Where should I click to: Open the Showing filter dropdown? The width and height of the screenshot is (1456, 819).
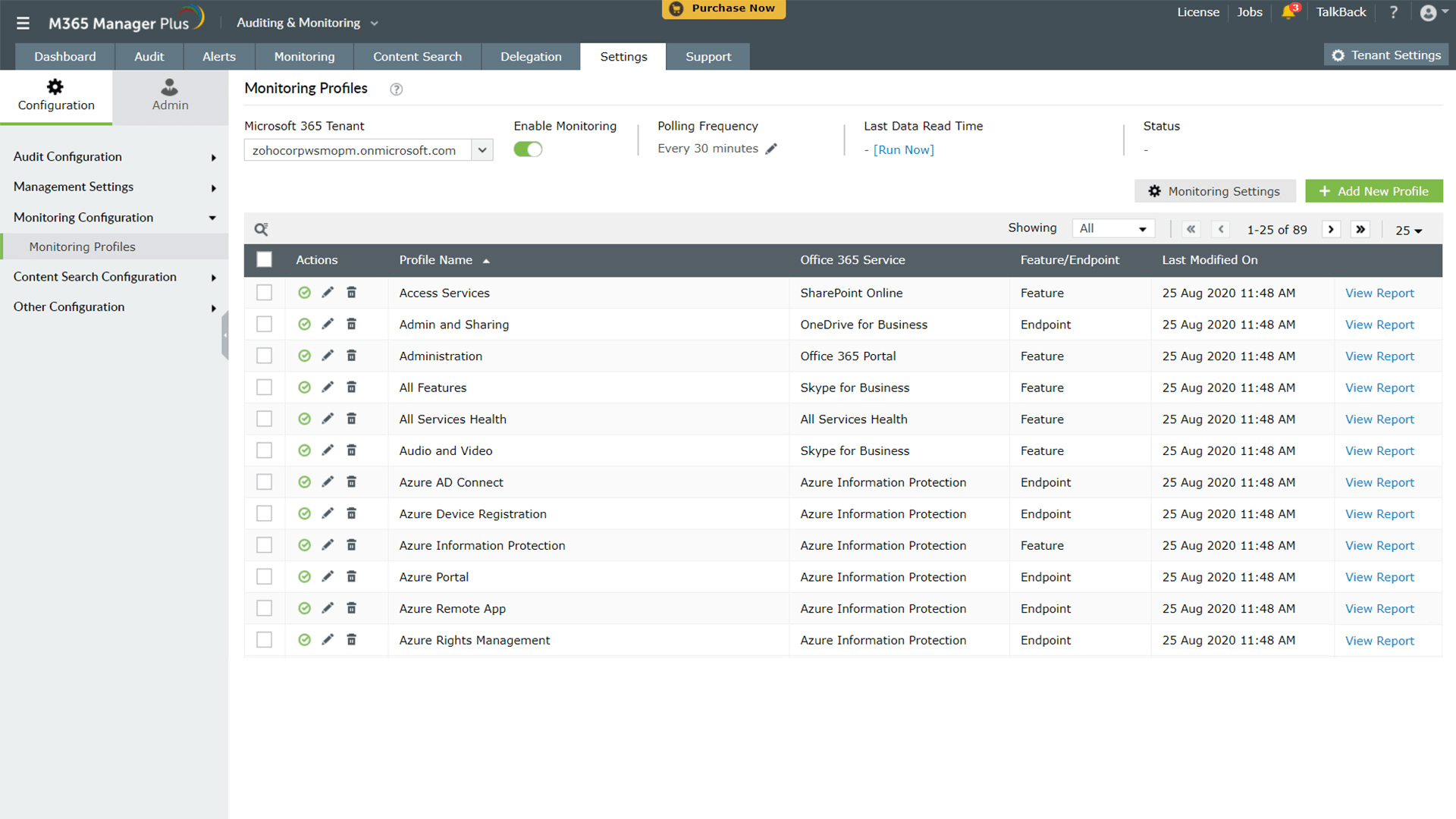1112,229
